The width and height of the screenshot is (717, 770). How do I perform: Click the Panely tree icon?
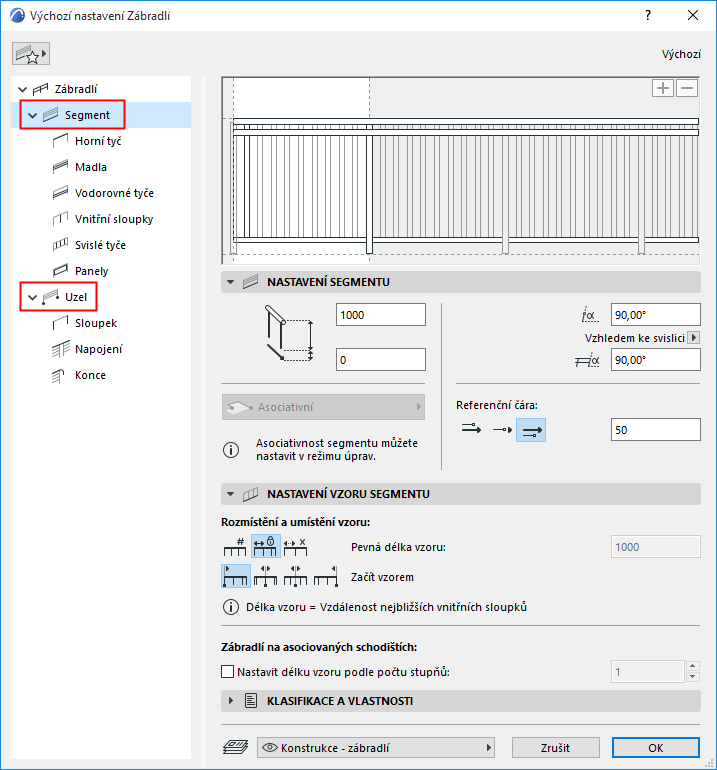pos(60,271)
